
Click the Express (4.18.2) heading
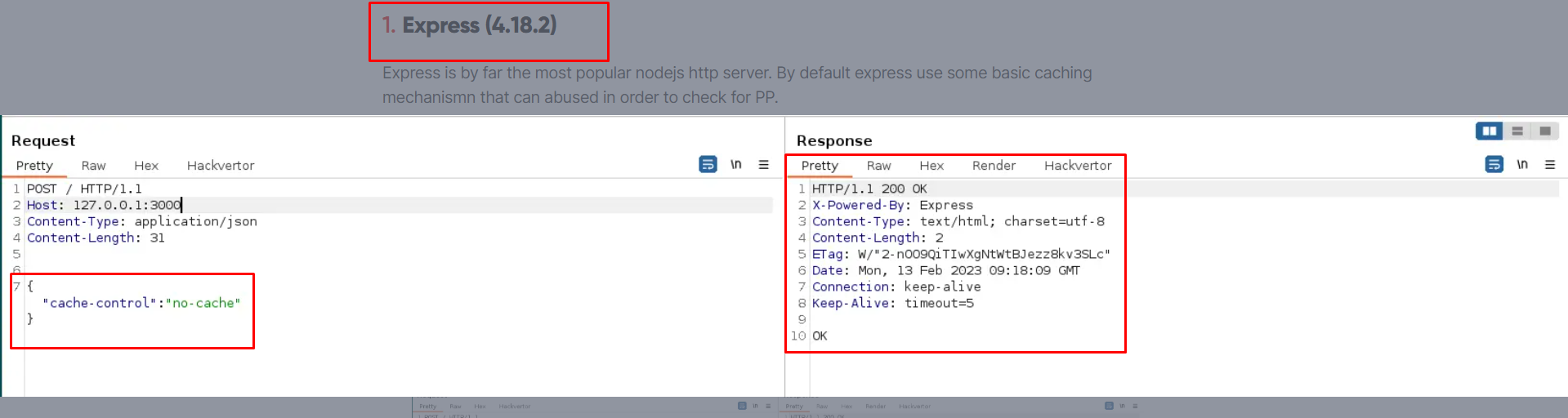pyautogui.click(x=470, y=25)
